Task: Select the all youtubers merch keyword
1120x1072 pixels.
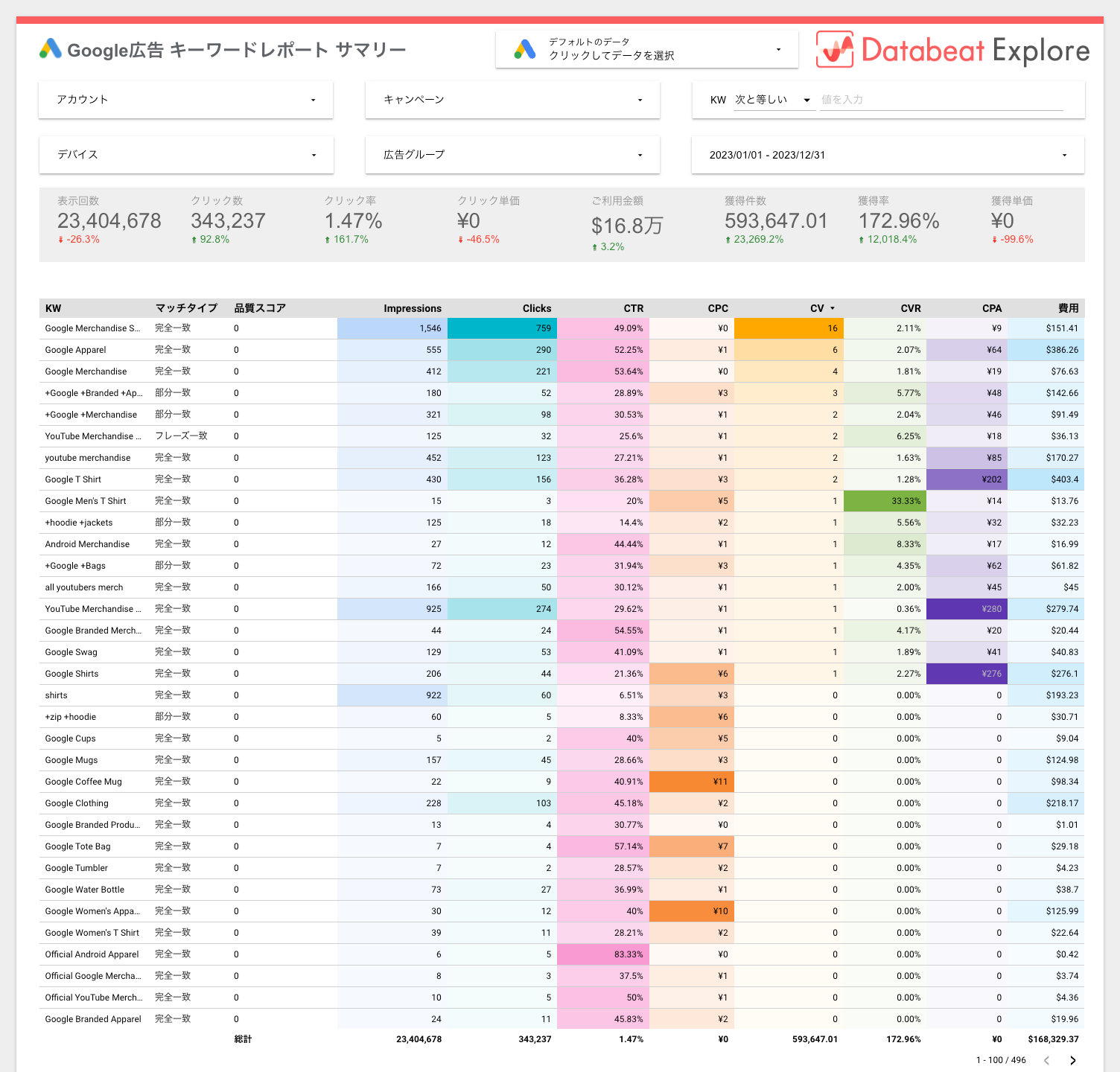Action: 84,587
